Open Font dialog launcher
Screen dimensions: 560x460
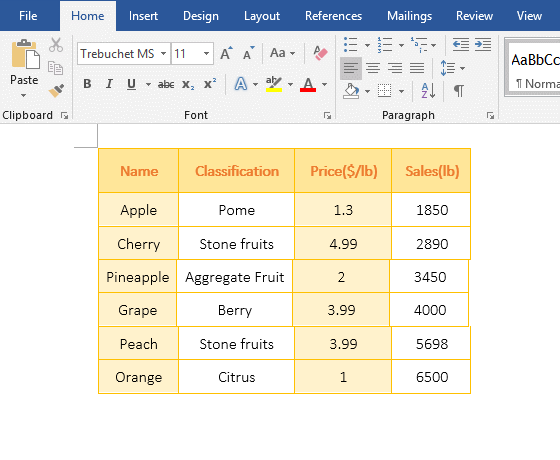coord(327,115)
